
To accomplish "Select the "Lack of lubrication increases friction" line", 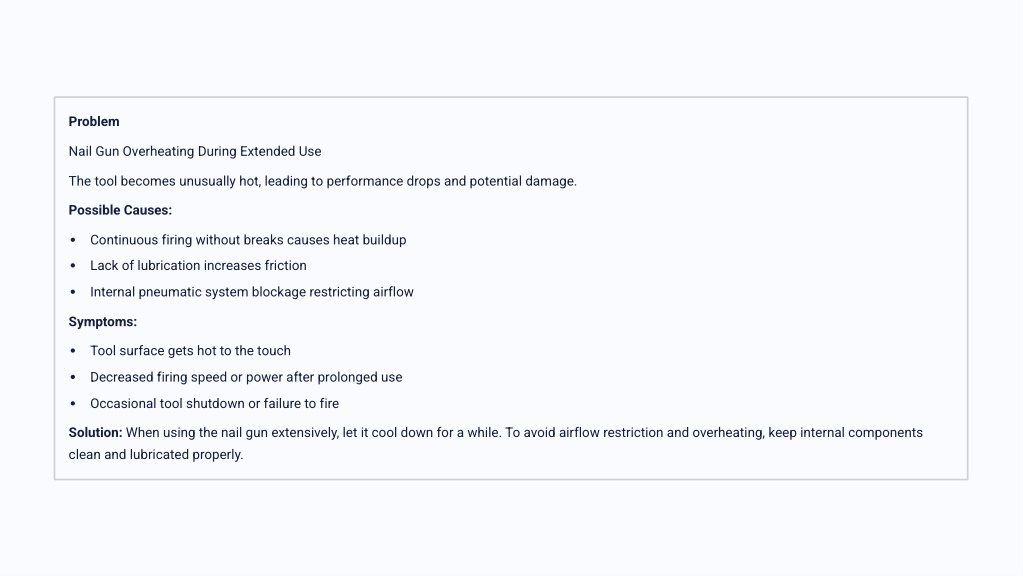I will point(198,265).
